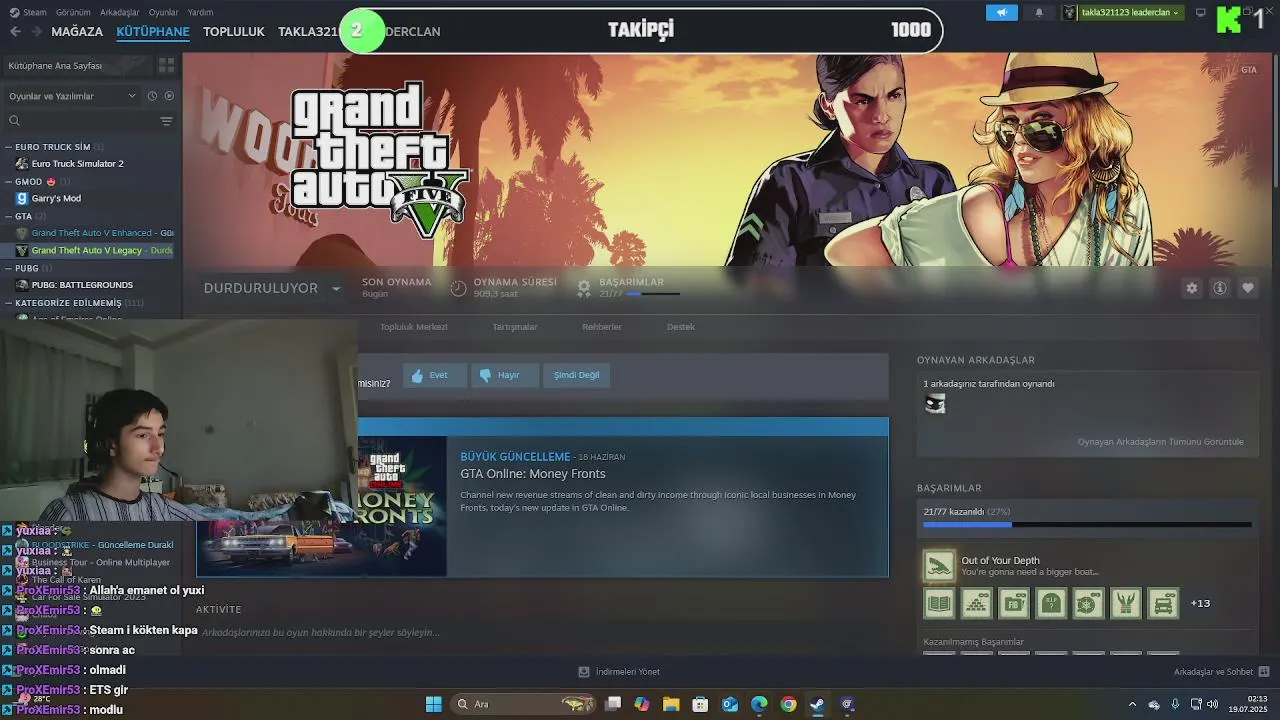Click the Money Fronts update thumbnail

tap(322, 505)
